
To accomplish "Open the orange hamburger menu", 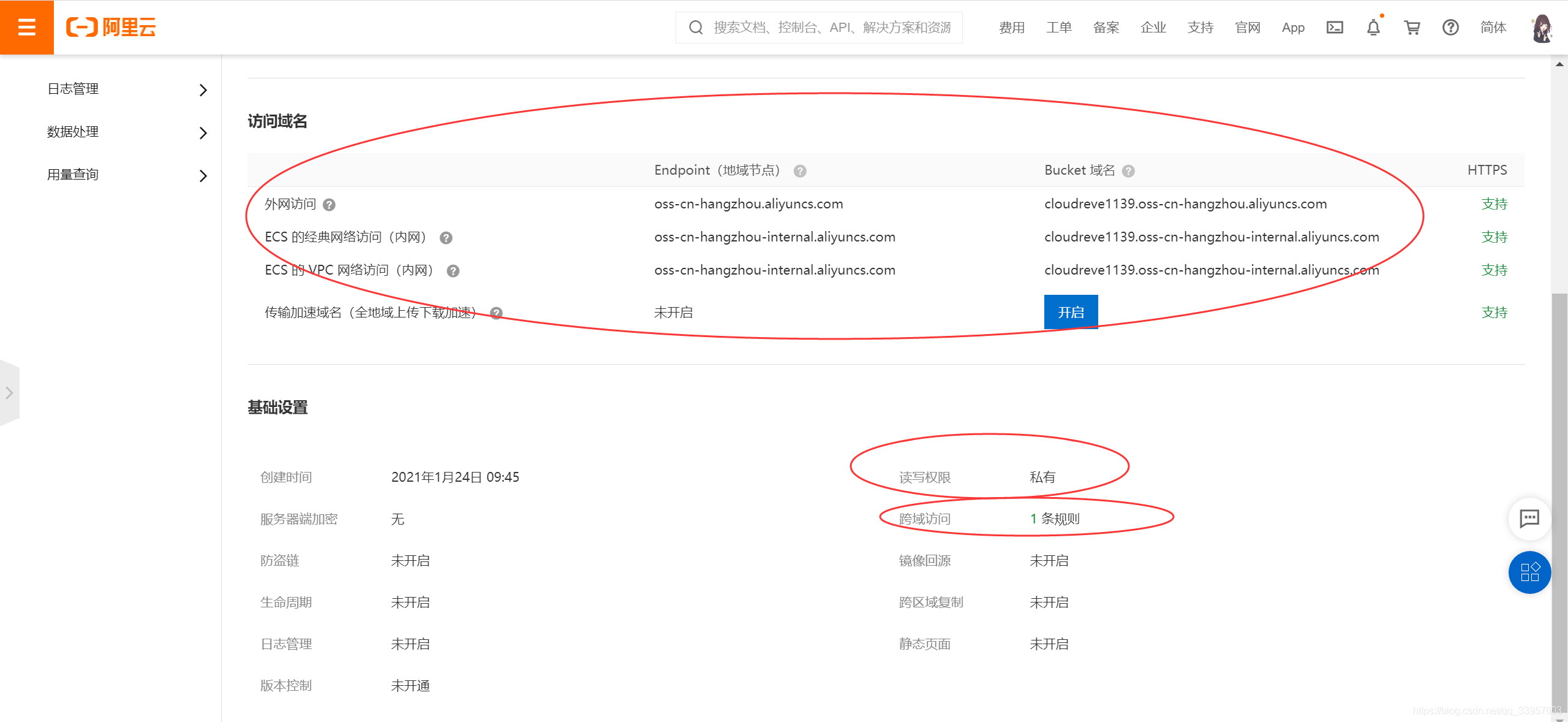I will tap(26, 27).
